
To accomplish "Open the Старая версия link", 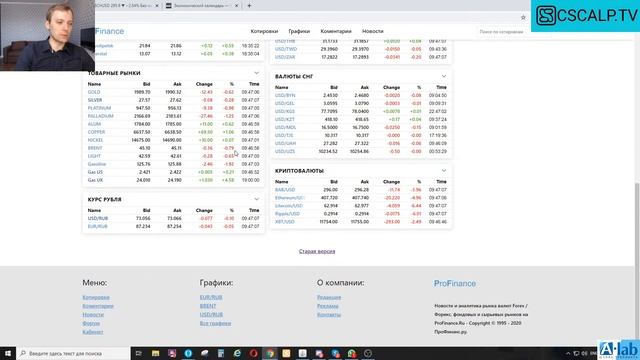I will [x=317, y=251].
